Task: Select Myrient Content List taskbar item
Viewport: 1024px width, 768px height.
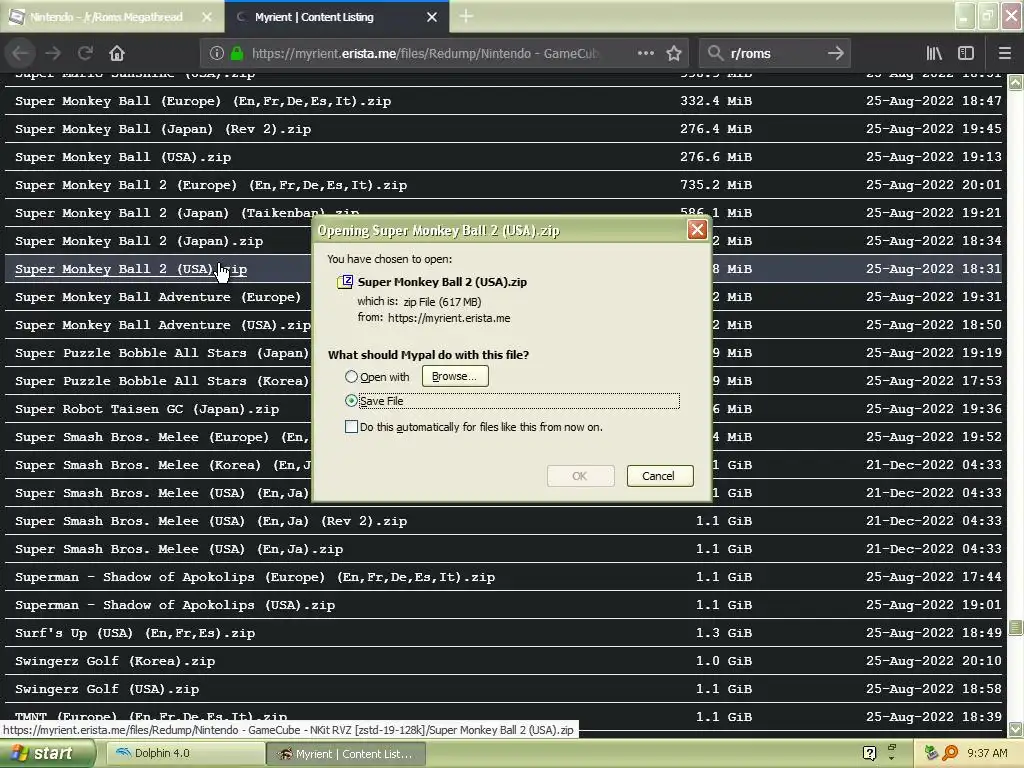Action: [x=345, y=754]
